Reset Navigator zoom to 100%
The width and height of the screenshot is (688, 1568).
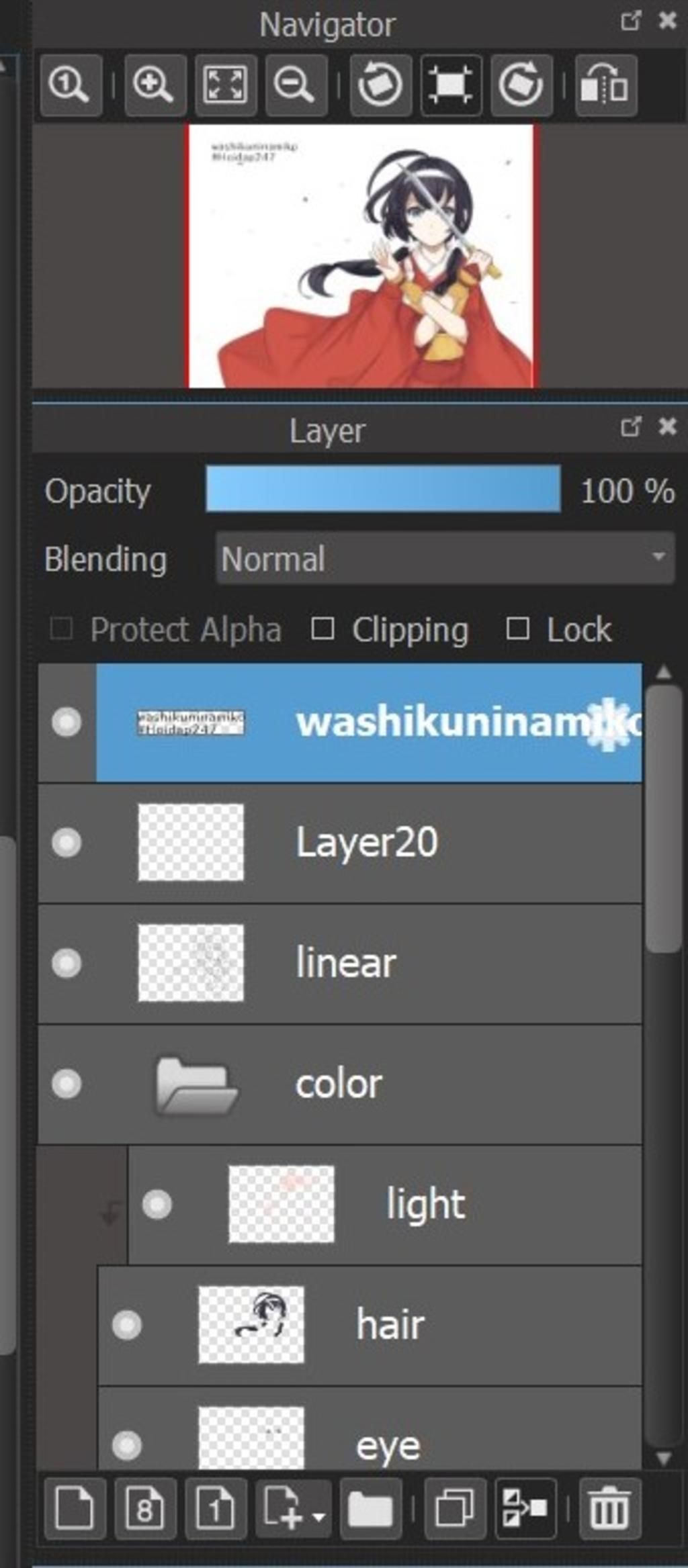[x=71, y=86]
